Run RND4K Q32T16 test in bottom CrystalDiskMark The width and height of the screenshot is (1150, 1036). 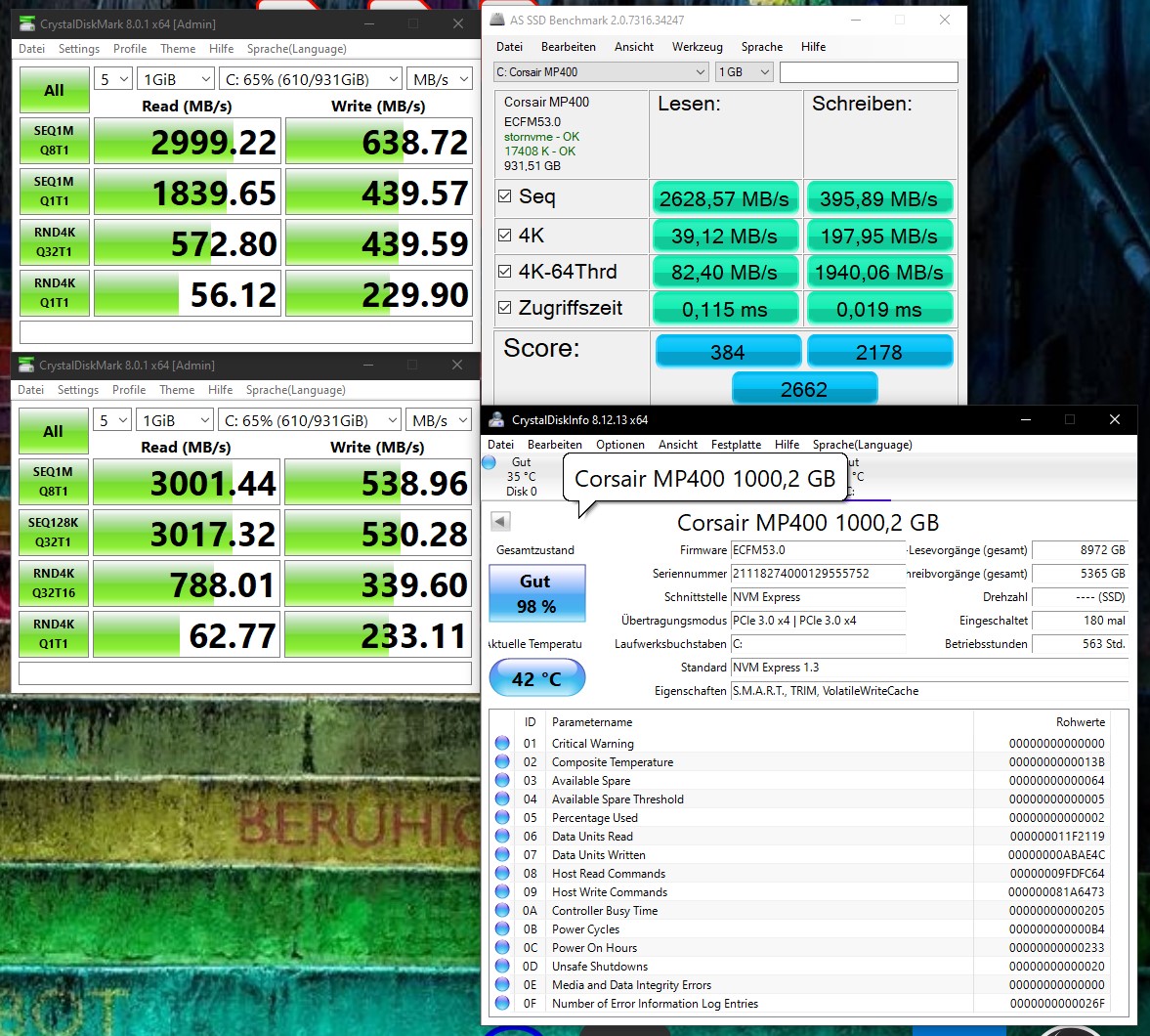coord(54,583)
